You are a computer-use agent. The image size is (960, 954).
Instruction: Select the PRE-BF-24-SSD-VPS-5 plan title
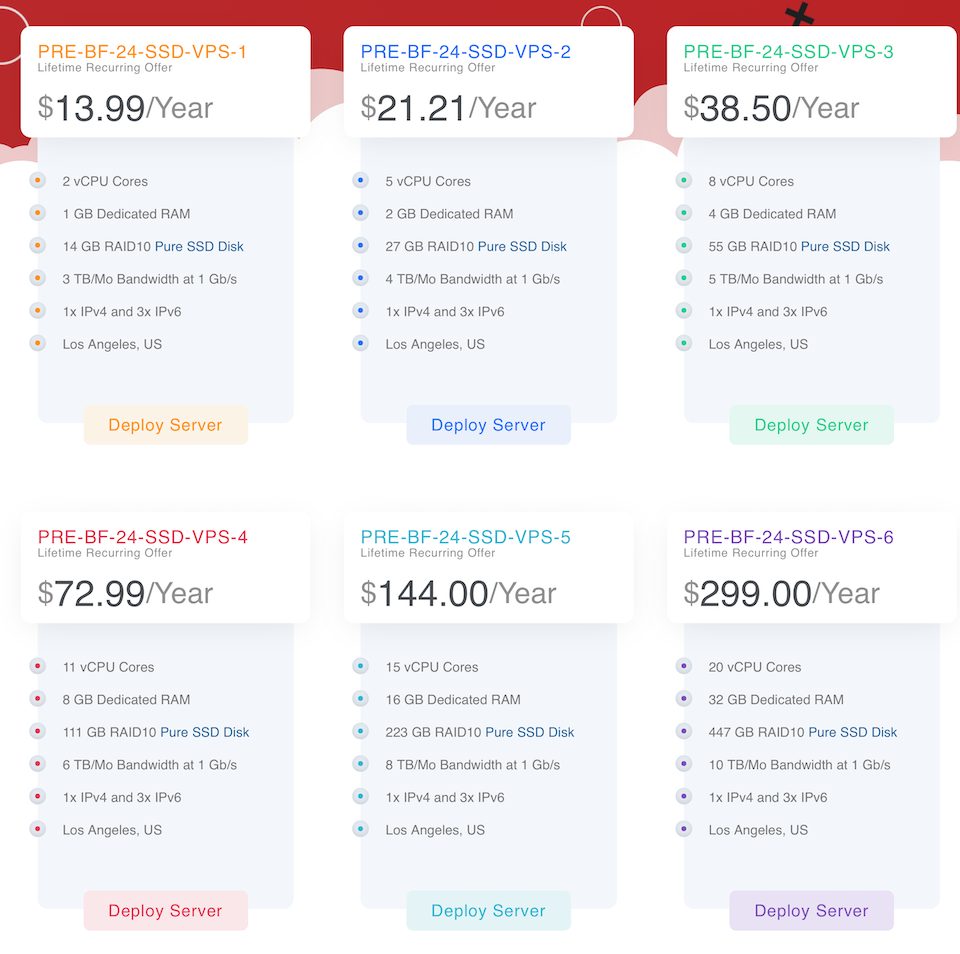pyautogui.click(x=465, y=537)
